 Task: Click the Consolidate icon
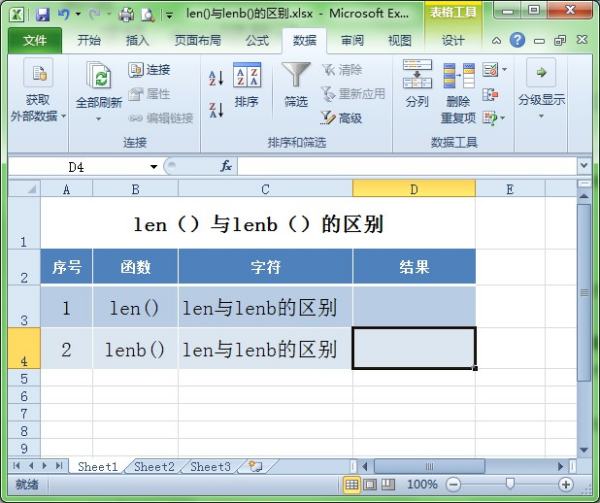pos(491,94)
